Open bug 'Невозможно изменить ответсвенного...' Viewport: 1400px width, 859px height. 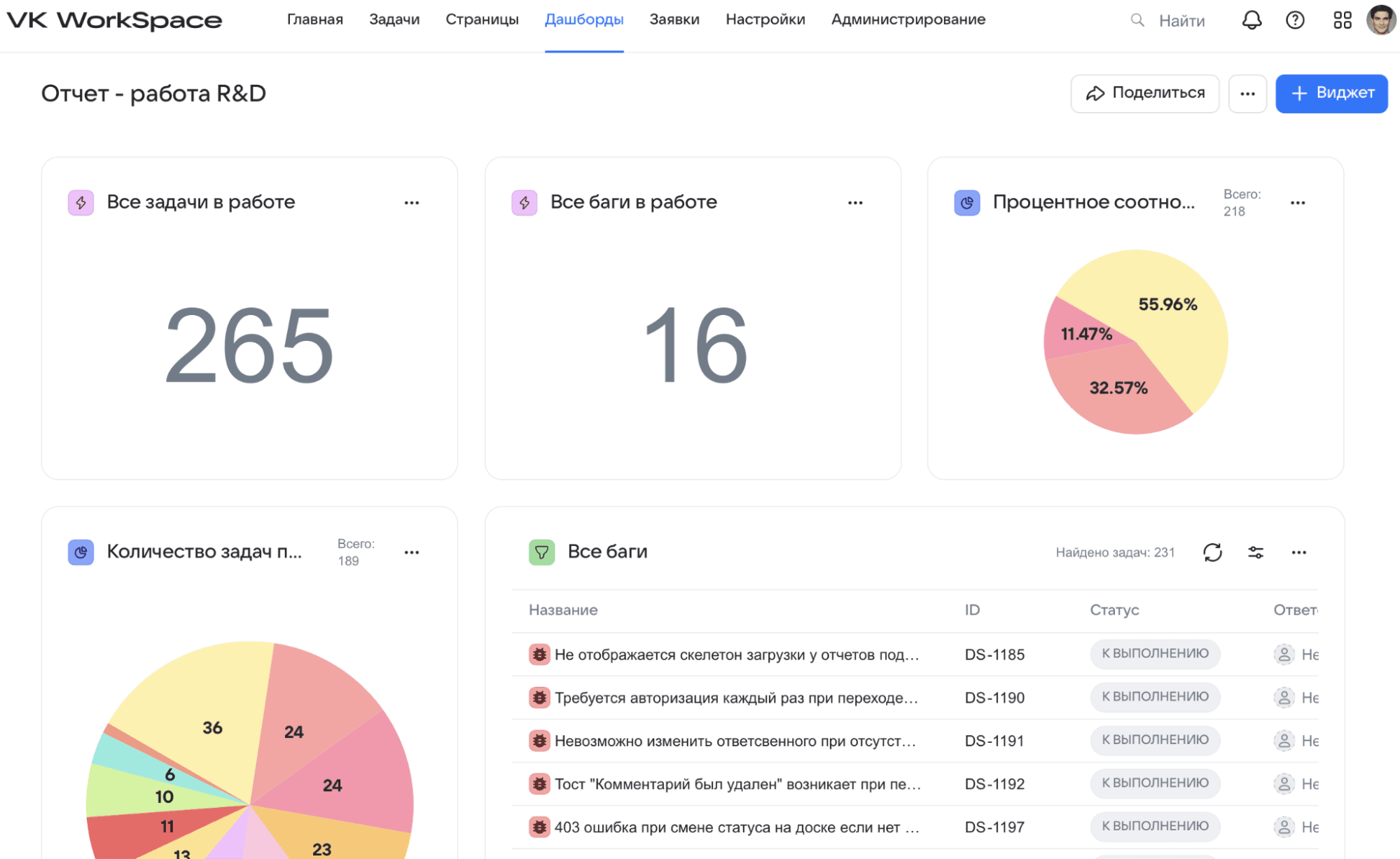click(x=735, y=741)
